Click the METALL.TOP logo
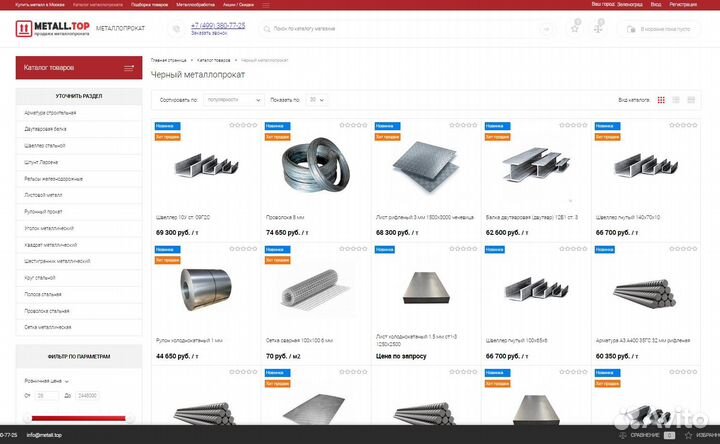The width and height of the screenshot is (720, 444). point(52,28)
